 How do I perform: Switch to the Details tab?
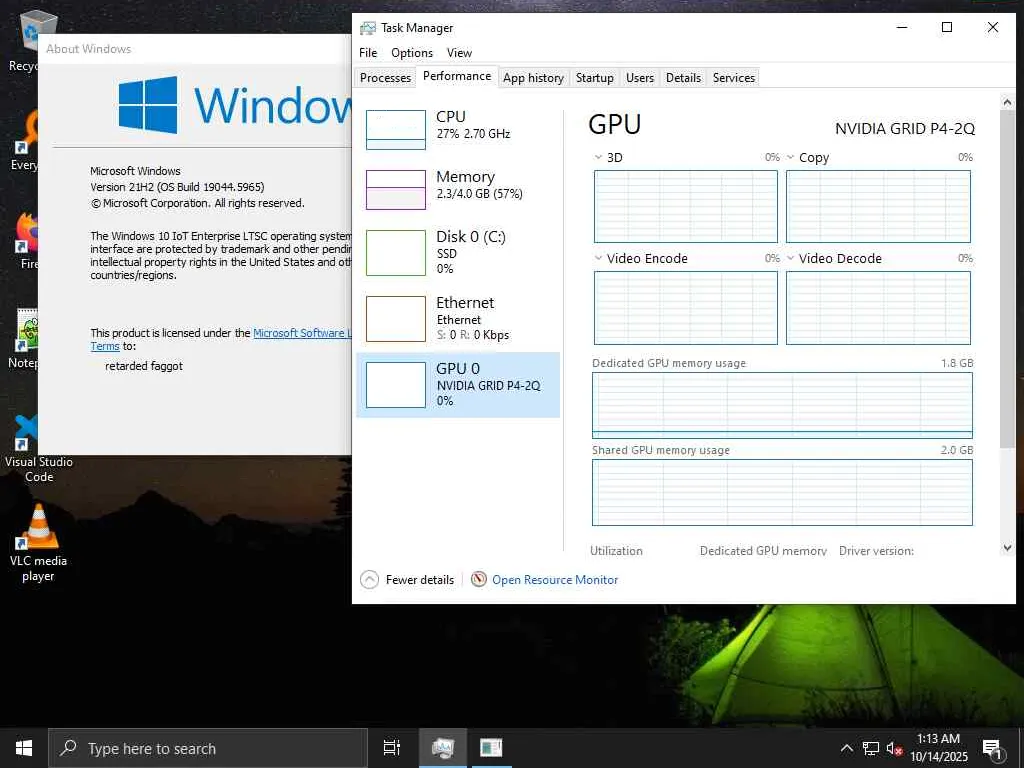click(683, 78)
